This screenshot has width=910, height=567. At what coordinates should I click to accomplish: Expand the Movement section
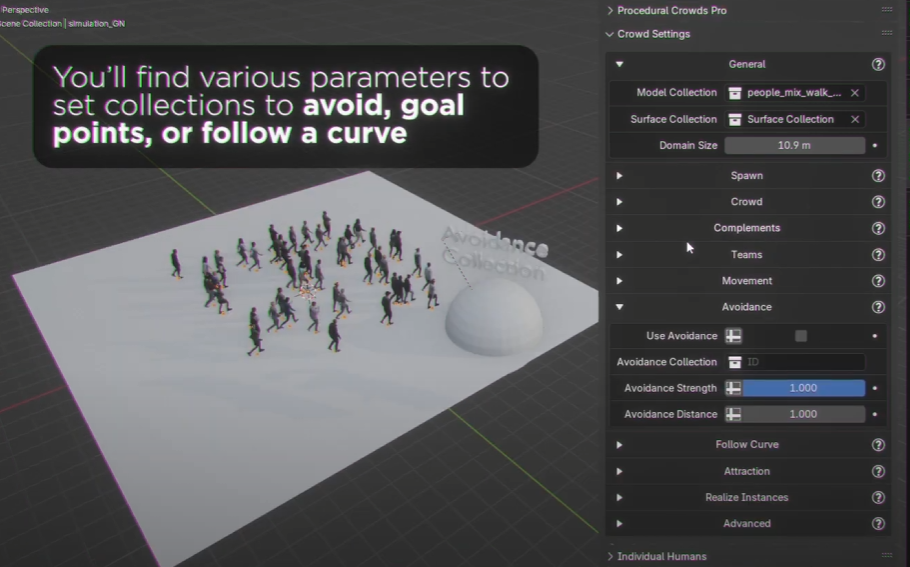click(746, 281)
